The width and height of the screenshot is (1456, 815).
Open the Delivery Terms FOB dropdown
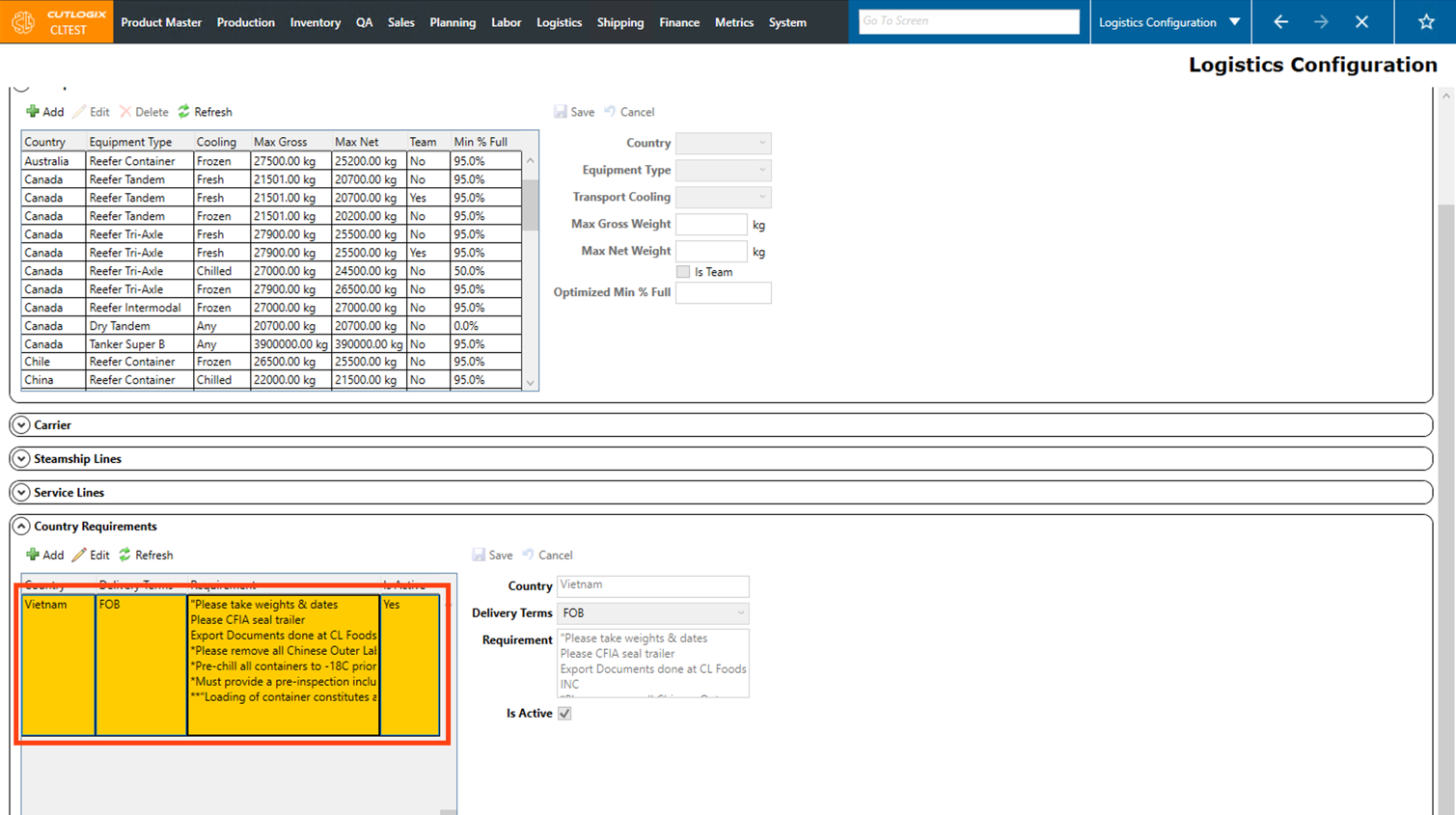pos(740,613)
